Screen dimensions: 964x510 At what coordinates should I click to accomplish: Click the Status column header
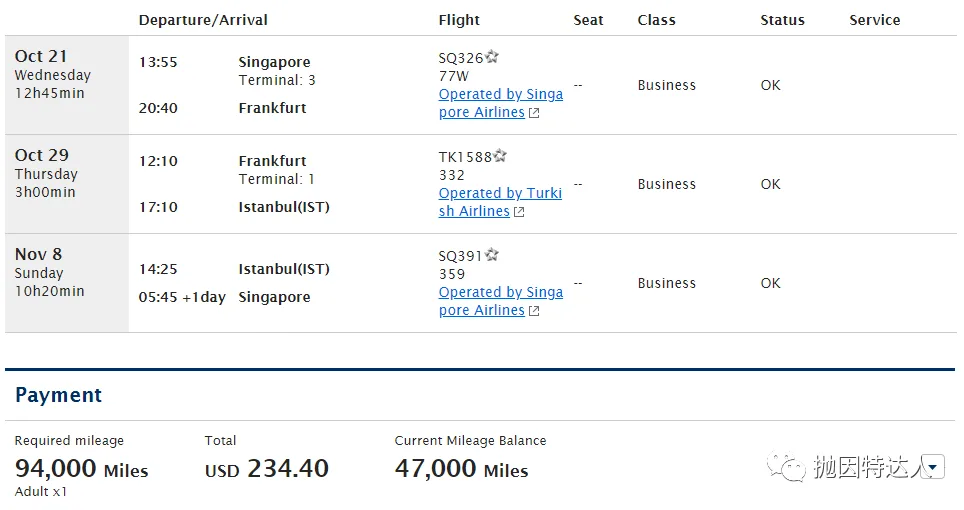pyautogui.click(x=782, y=20)
